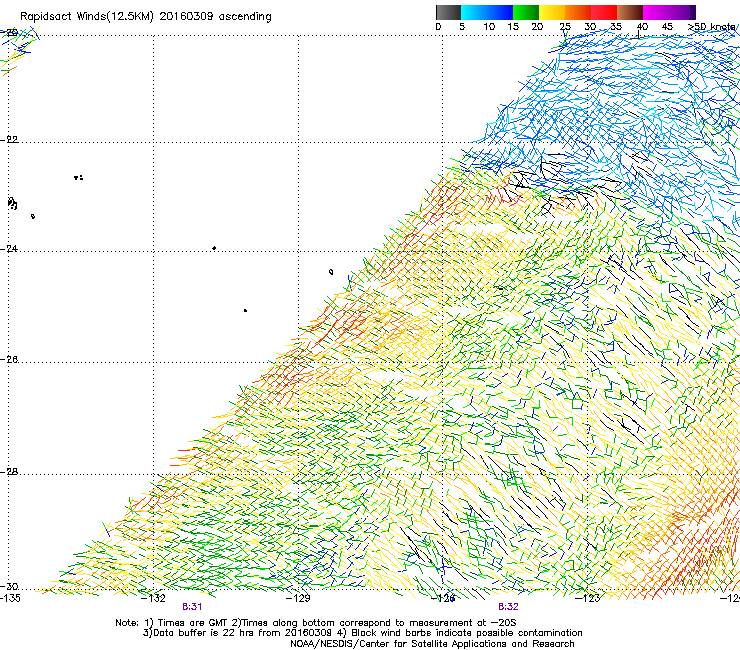Click the latitude label '-28'
Image resolution: width=740 pixels, height=650 pixels.
pos(10,472)
